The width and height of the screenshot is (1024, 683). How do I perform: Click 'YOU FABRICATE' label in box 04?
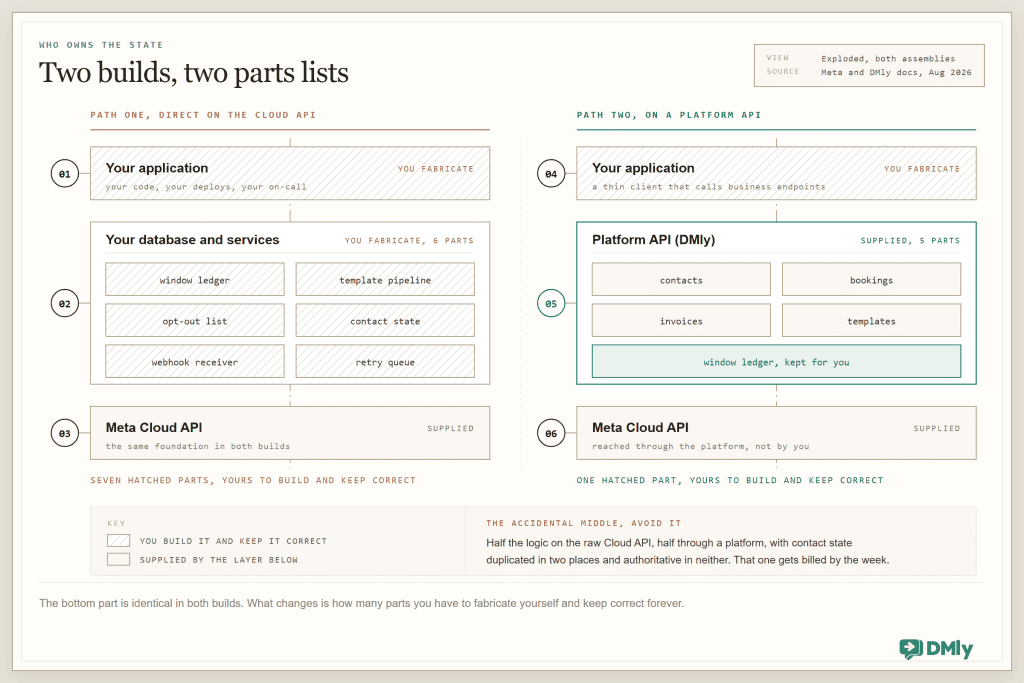click(922, 168)
